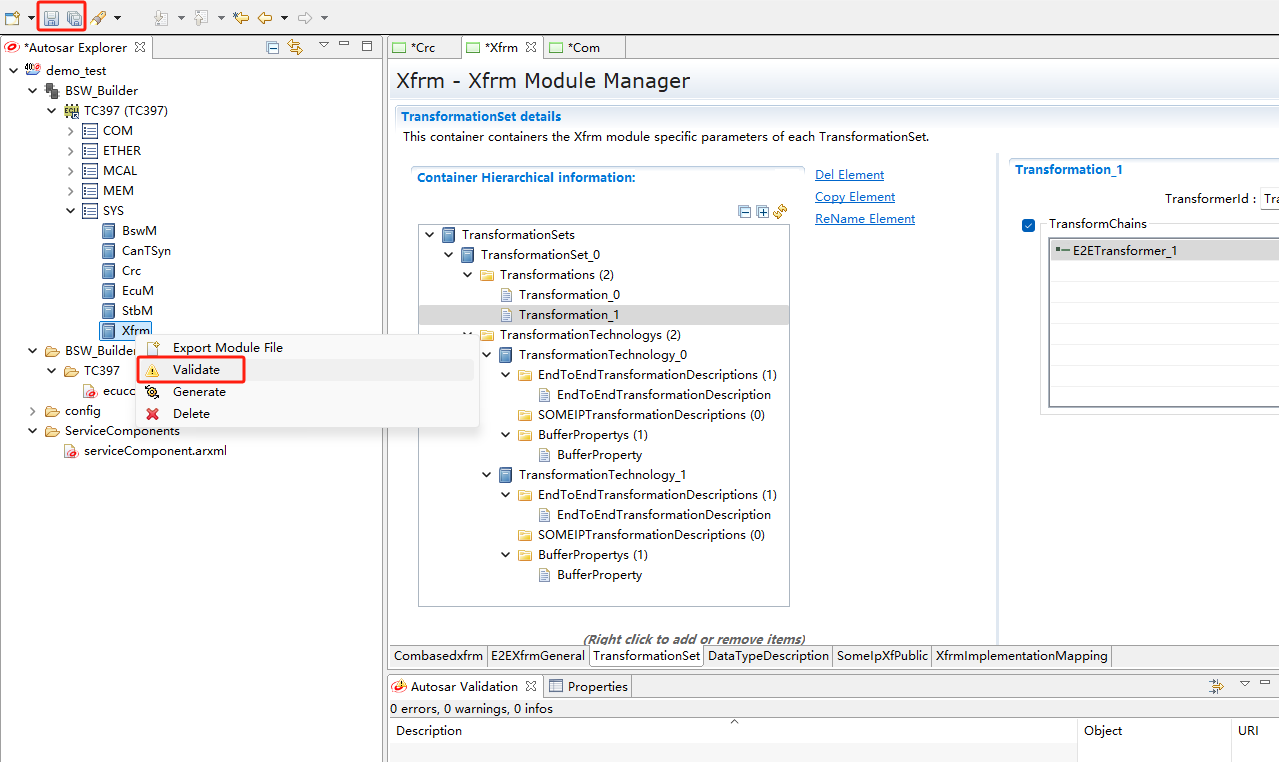Expand all nodes in container hierarchy
Image resolution: width=1279 pixels, height=762 pixels.
point(762,212)
